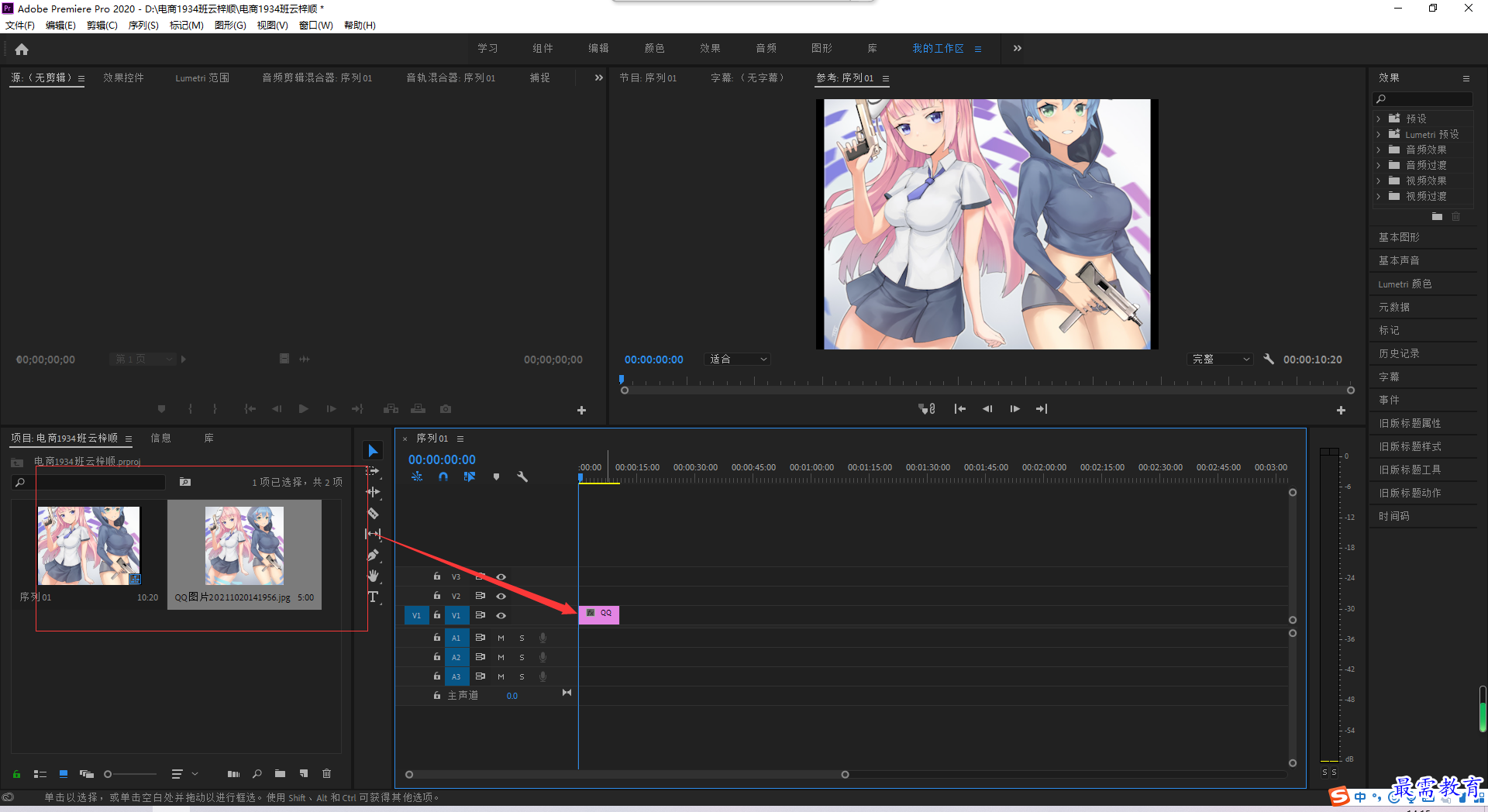Open sort icons dropdown in project panel
Screen dimensions: 1488x812
coord(184,773)
